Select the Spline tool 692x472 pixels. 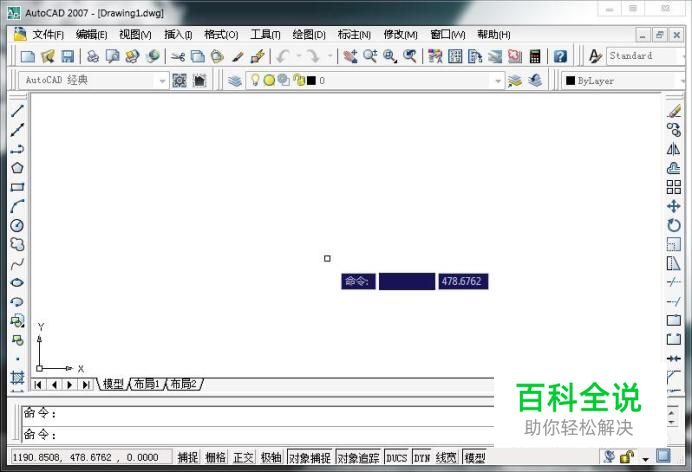(x=17, y=264)
